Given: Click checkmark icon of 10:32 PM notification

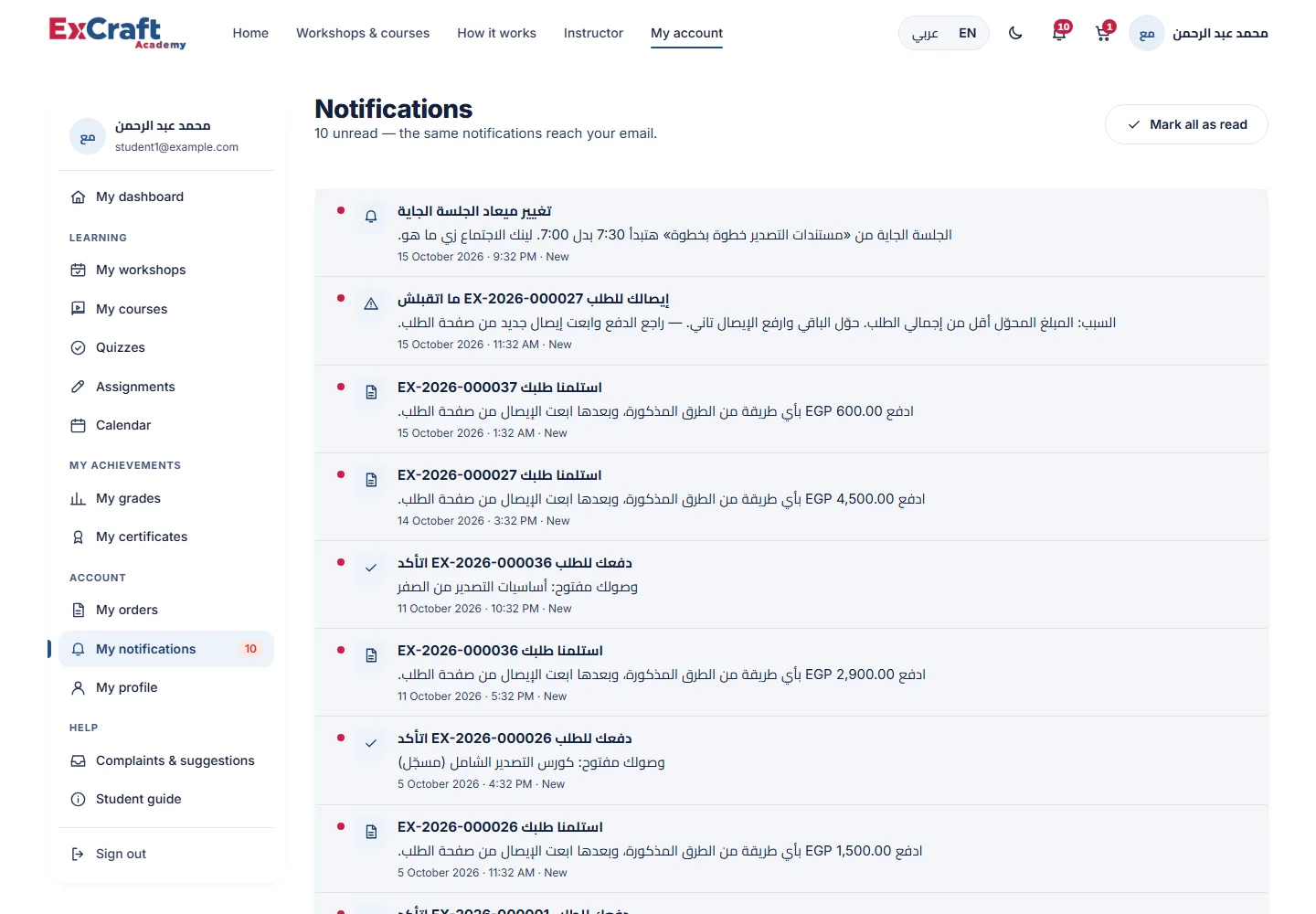Looking at the screenshot, I should click(371, 568).
